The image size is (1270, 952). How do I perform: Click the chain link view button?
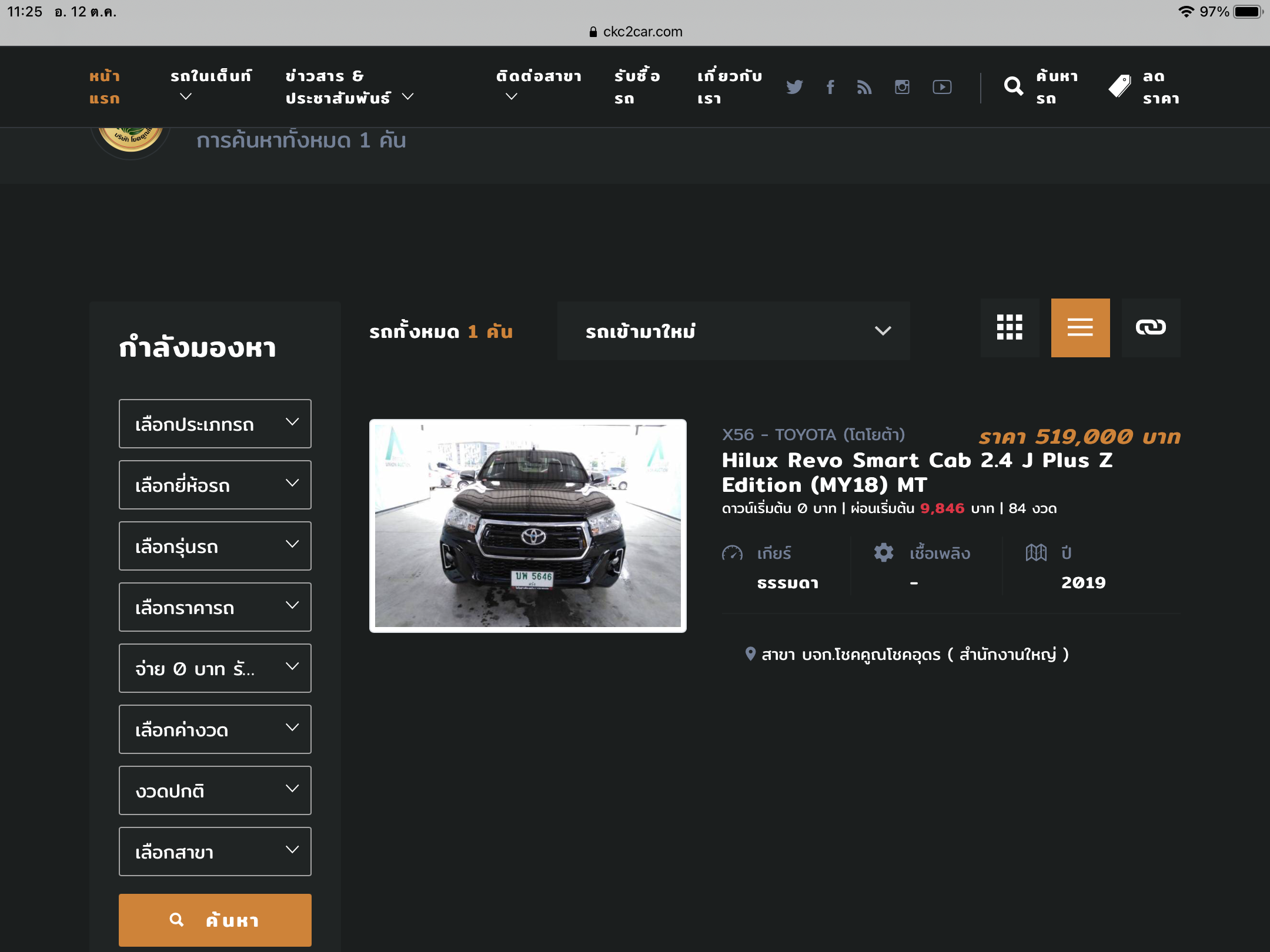point(1151,327)
